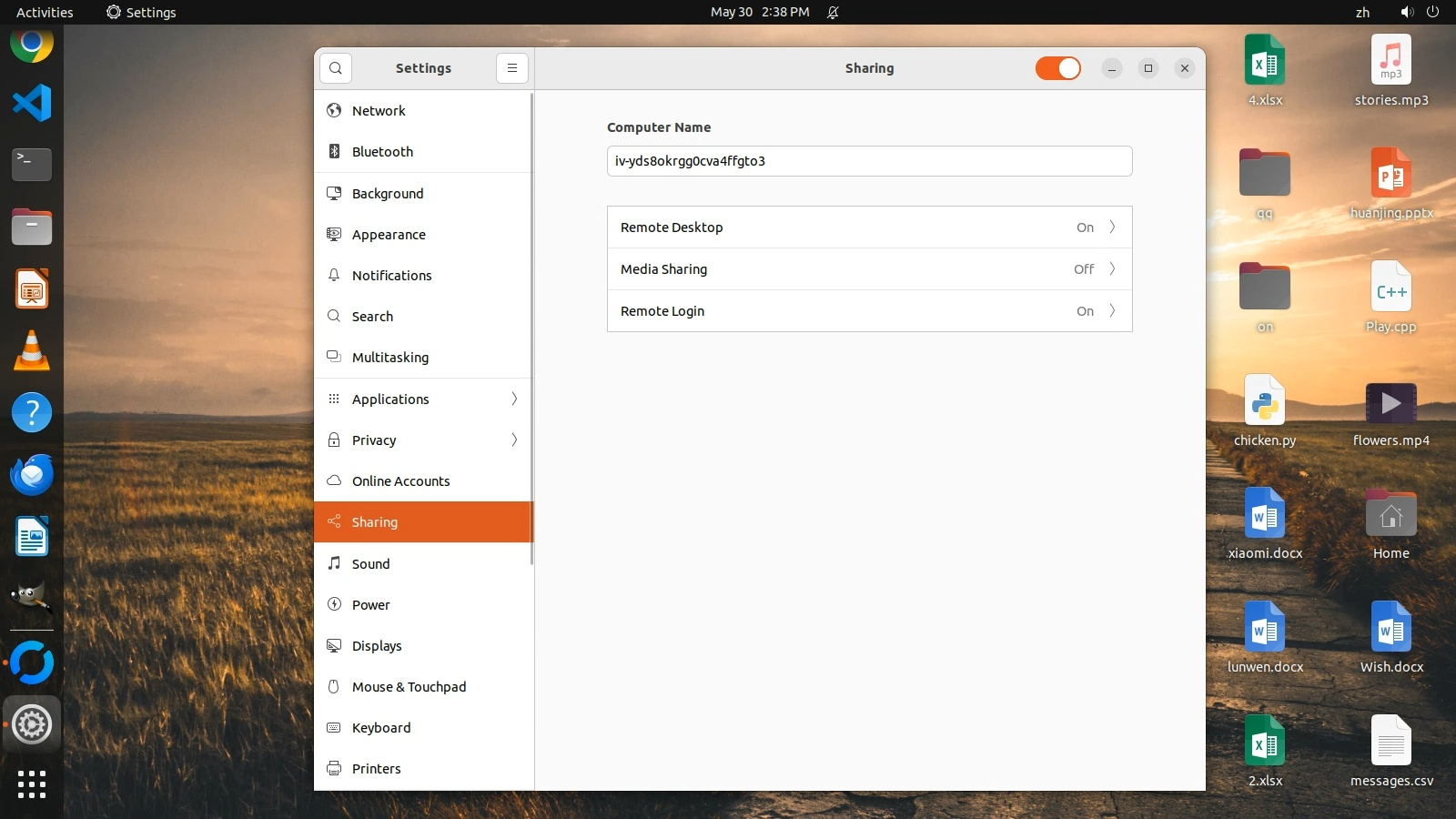Click the clock to open calendar
Viewport: 1456px width, 819px height.
[759, 12]
